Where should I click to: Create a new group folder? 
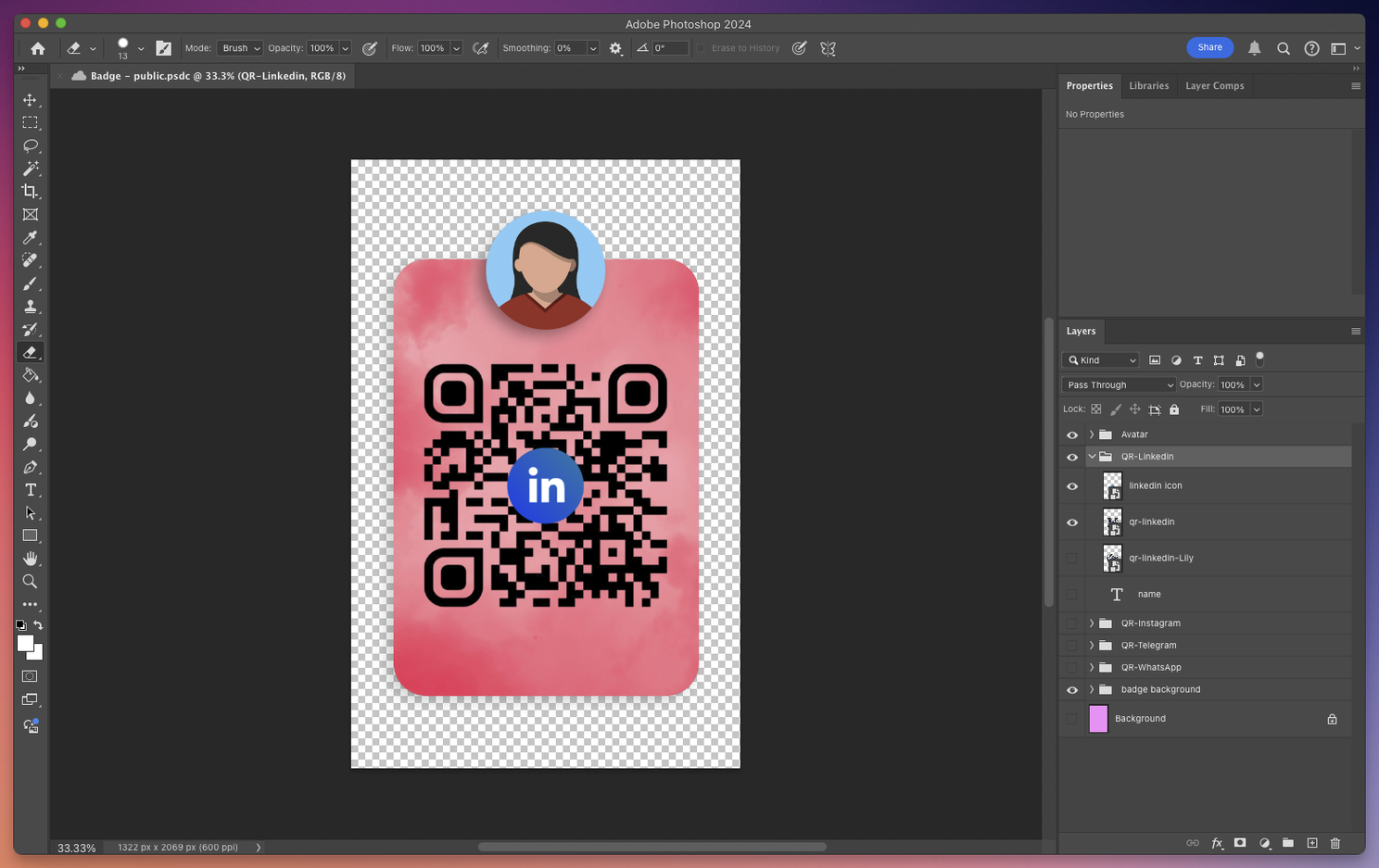[x=1288, y=843]
